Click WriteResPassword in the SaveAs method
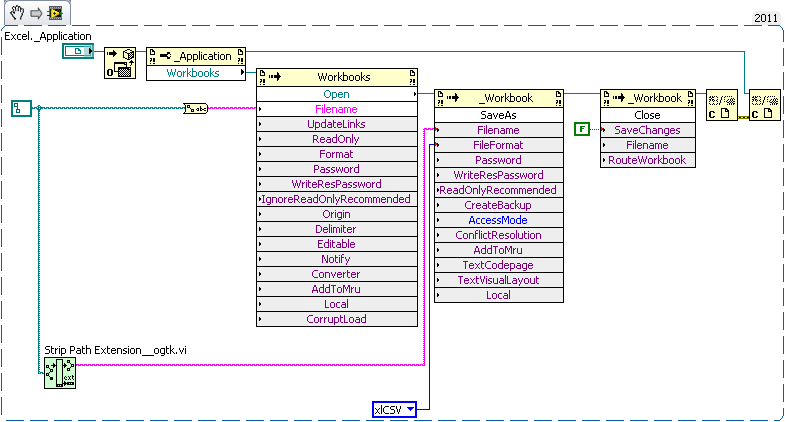The image size is (785, 422). (499, 175)
